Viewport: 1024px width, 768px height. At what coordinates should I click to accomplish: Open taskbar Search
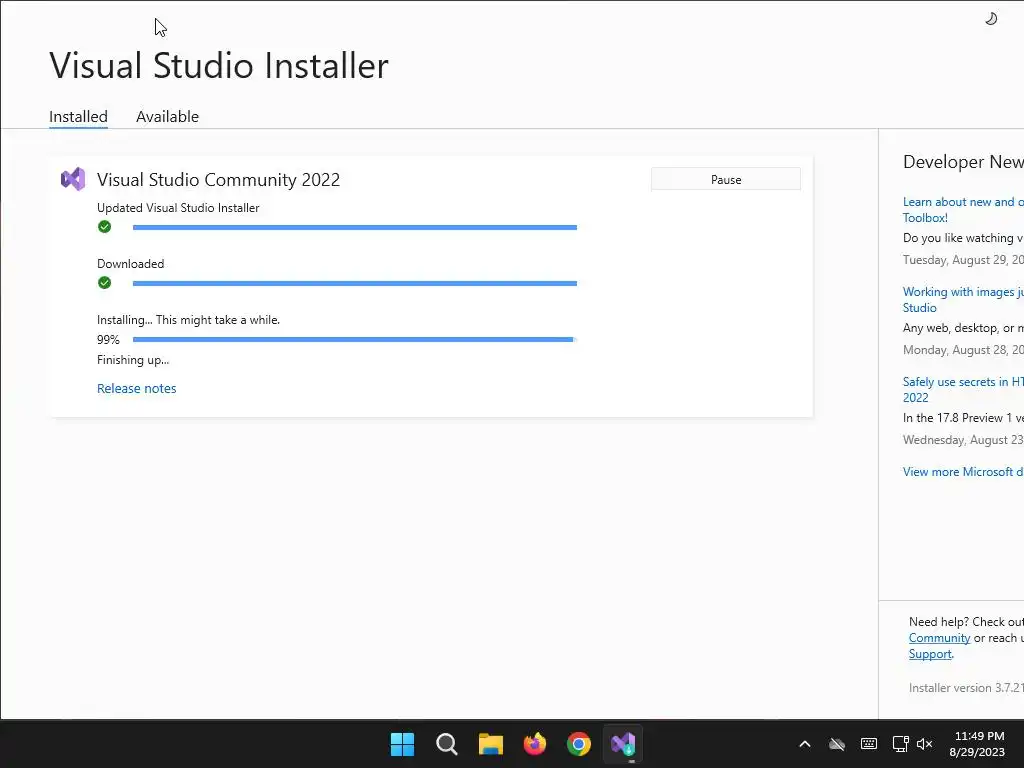pyautogui.click(x=447, y=744)
